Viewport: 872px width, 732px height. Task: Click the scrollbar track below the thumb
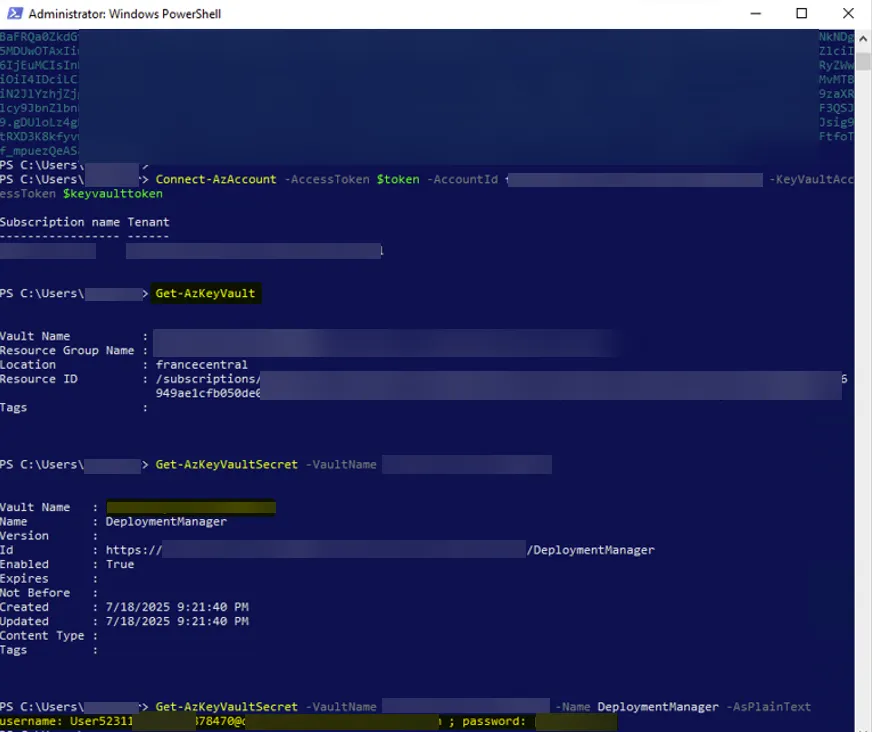pos(863,400)
